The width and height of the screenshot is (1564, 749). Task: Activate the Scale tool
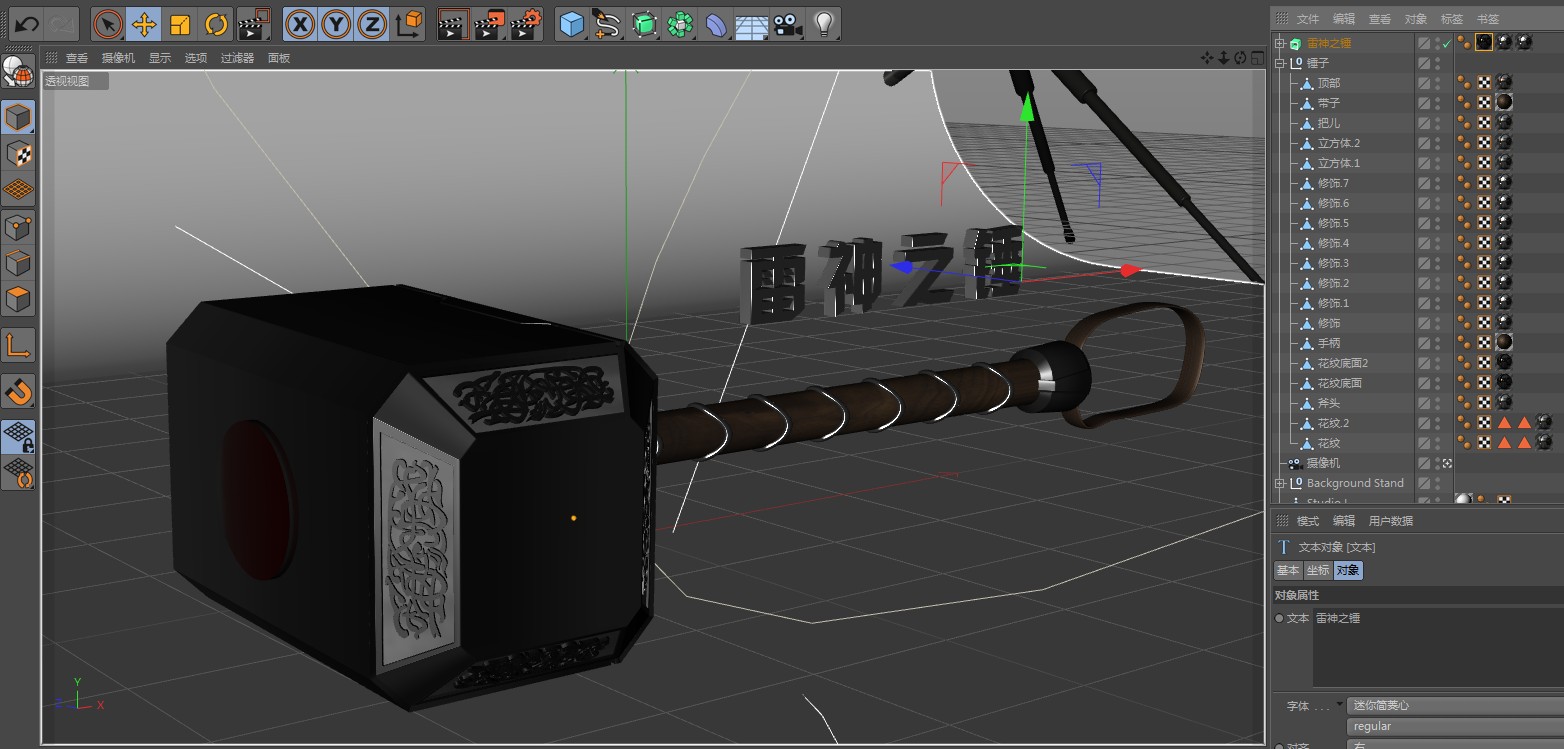click(180, 23)
